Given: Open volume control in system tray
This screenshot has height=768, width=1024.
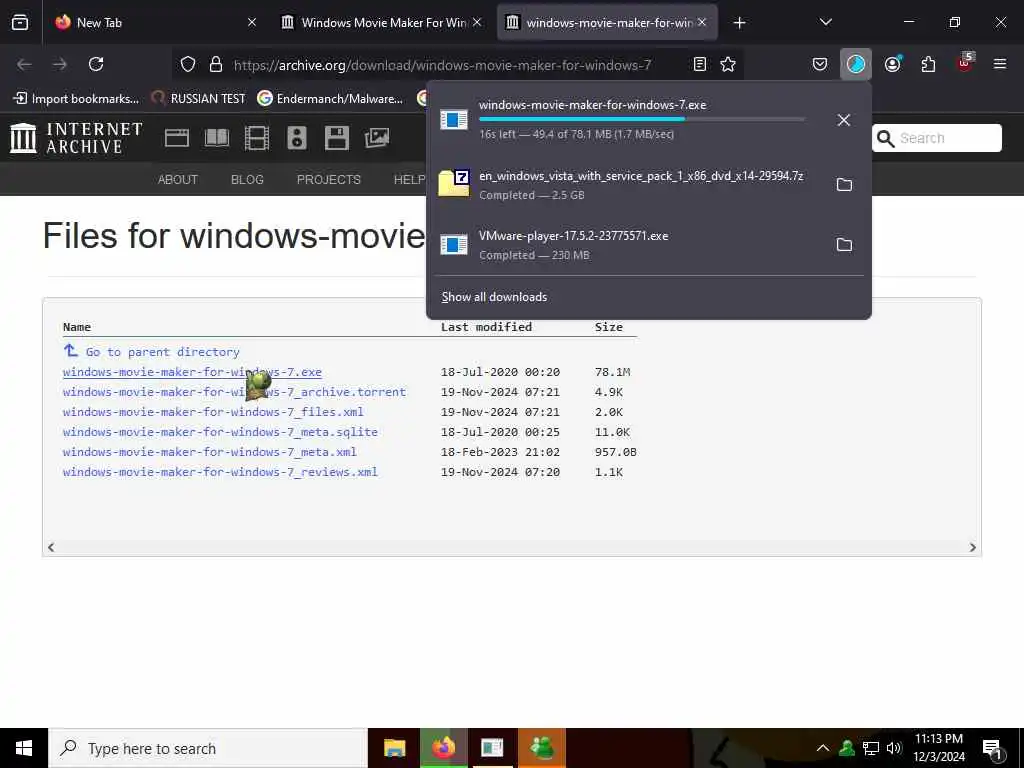Looking at the screenshot, I should (x=894, y=748).
